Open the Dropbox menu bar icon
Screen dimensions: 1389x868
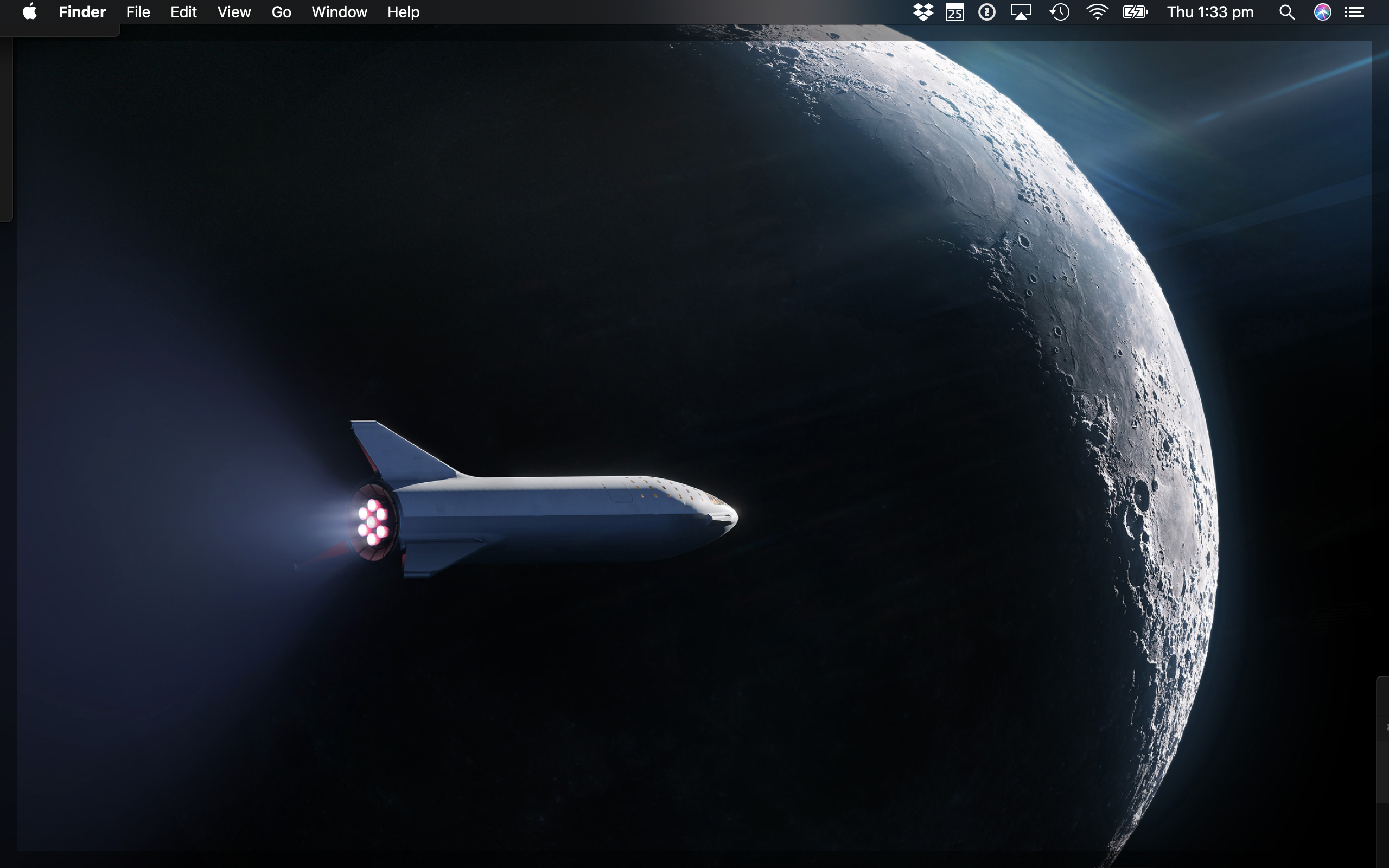click(x=922, y=12)
